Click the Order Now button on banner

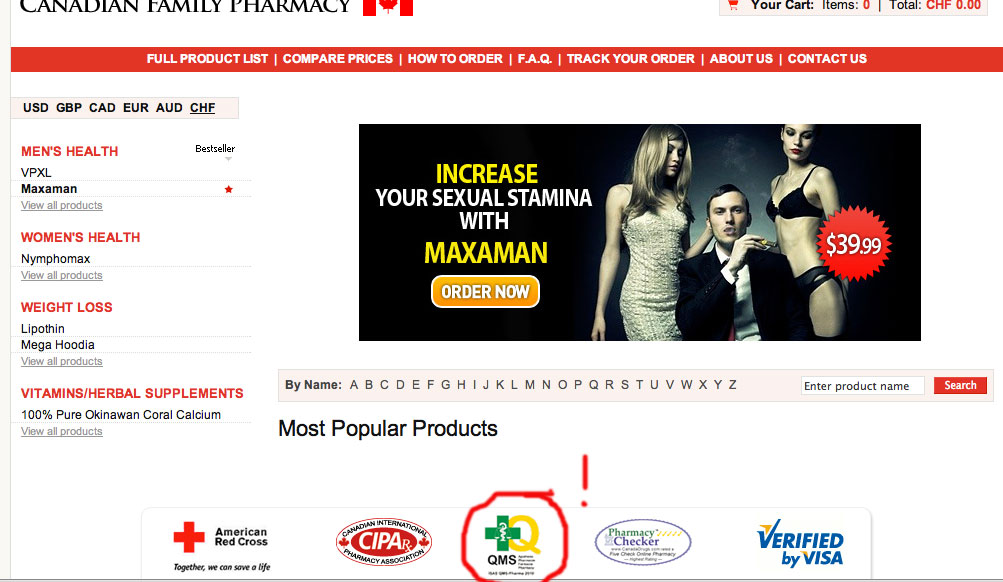pyautogui.click(x=486, y=292)
